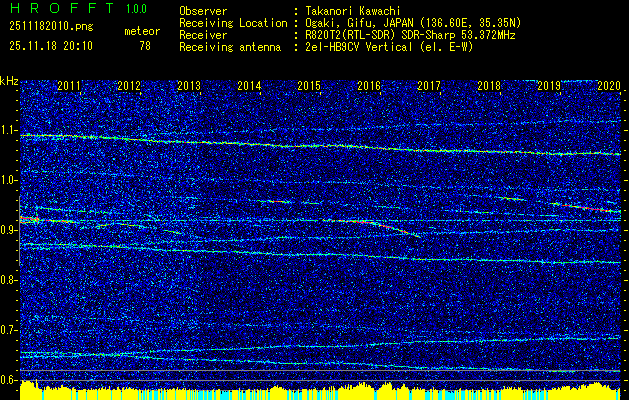Click the observer name Takanori Kawachi
Image resolution: width=629 pixels, height=400 pixels.
click(352, 10)
